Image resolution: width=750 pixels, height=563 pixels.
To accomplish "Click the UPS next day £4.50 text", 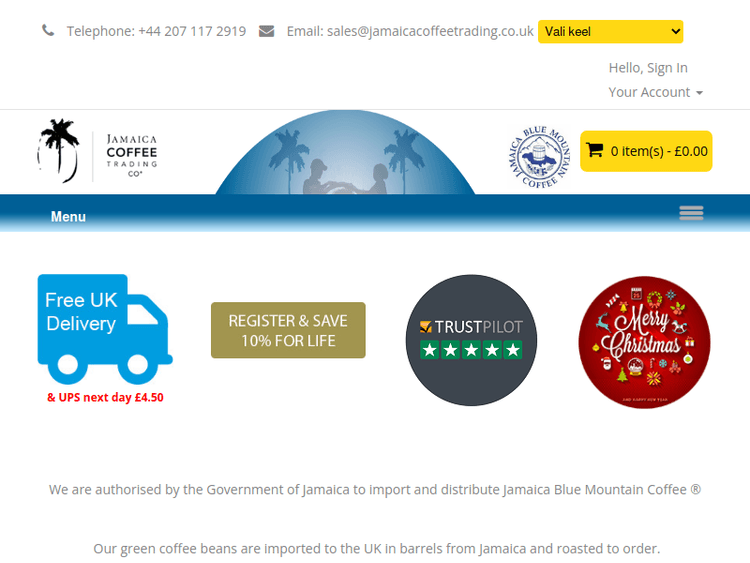I will [105, 397].
